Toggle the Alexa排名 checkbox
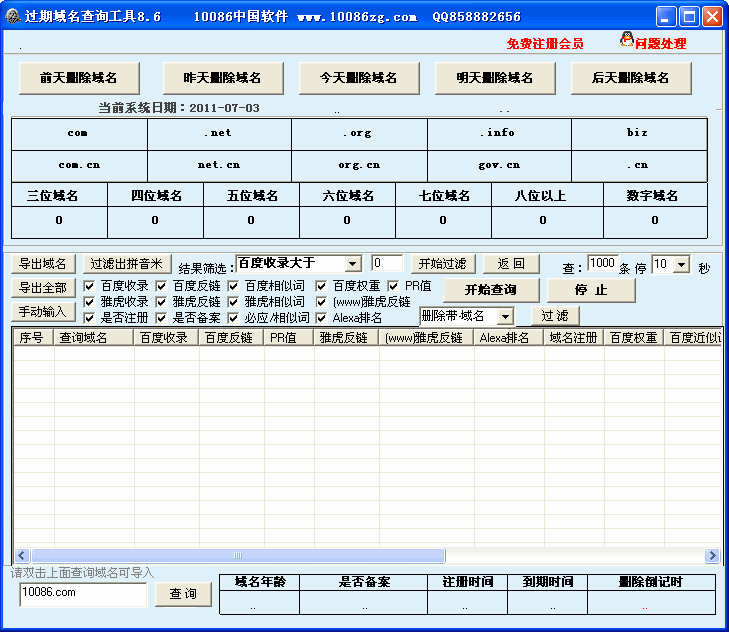This screenshot has width=729, height=632. point(321,318)
